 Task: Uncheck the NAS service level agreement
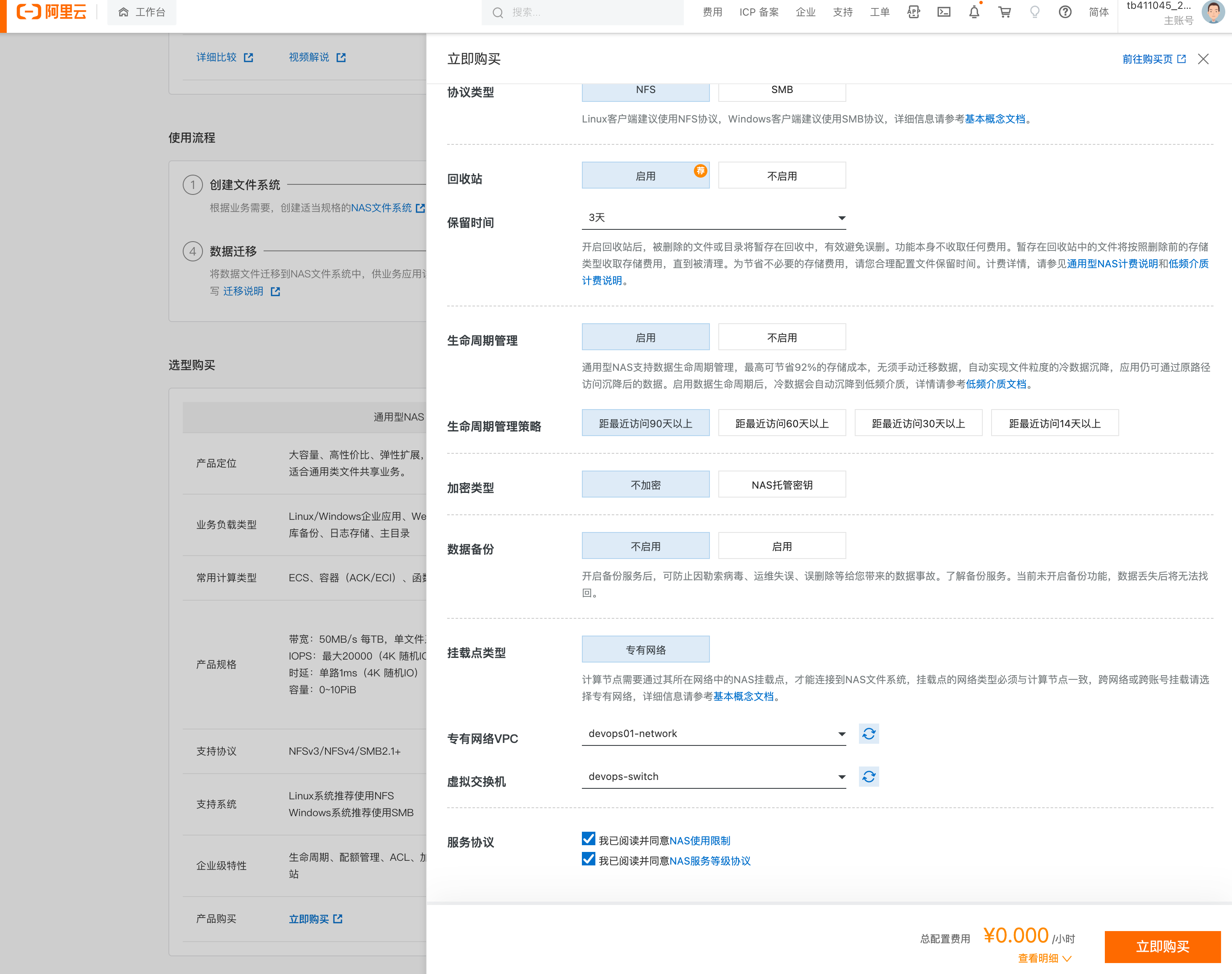point(589,860)
